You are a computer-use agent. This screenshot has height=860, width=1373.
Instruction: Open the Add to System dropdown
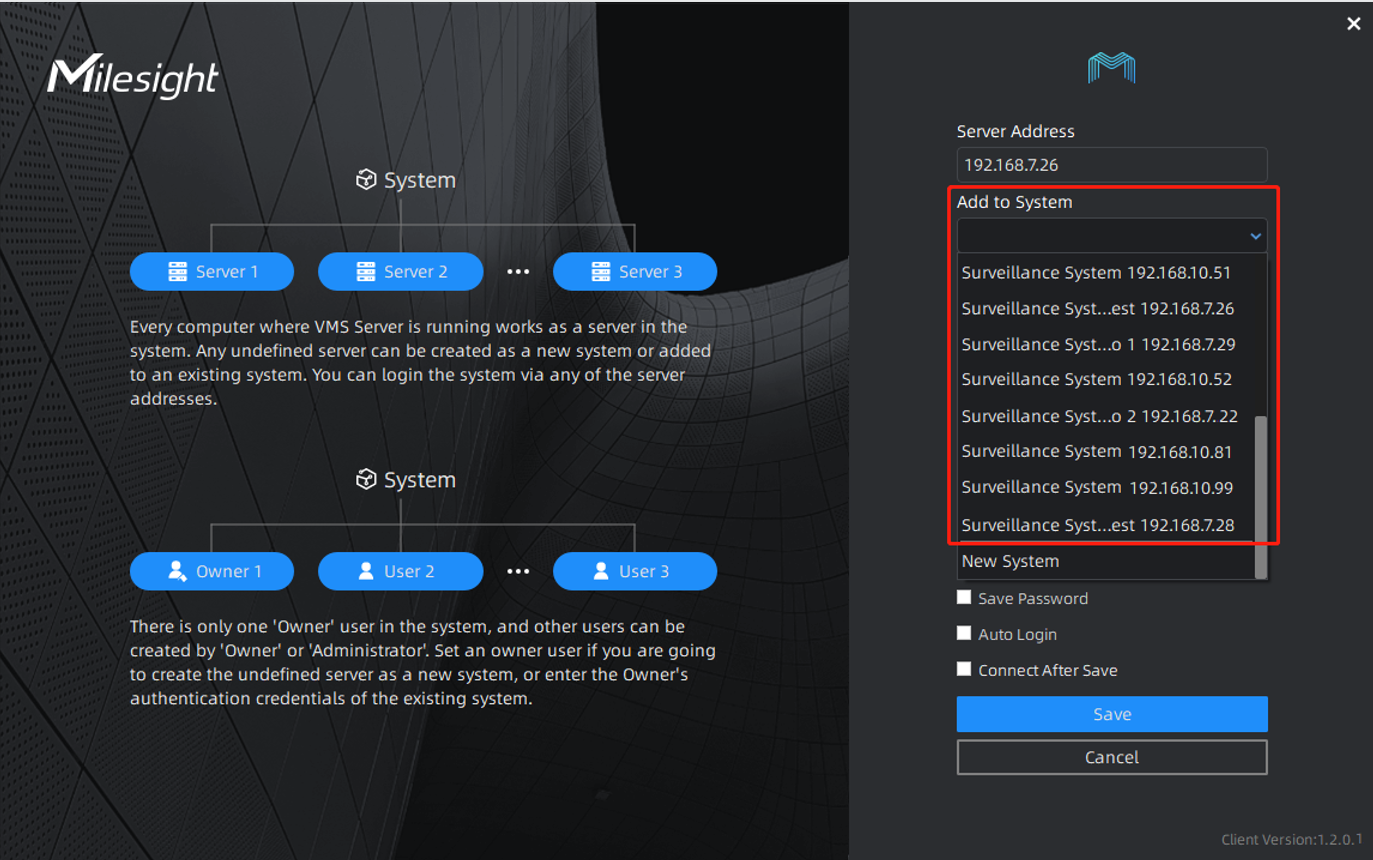tap(1112, 236)
